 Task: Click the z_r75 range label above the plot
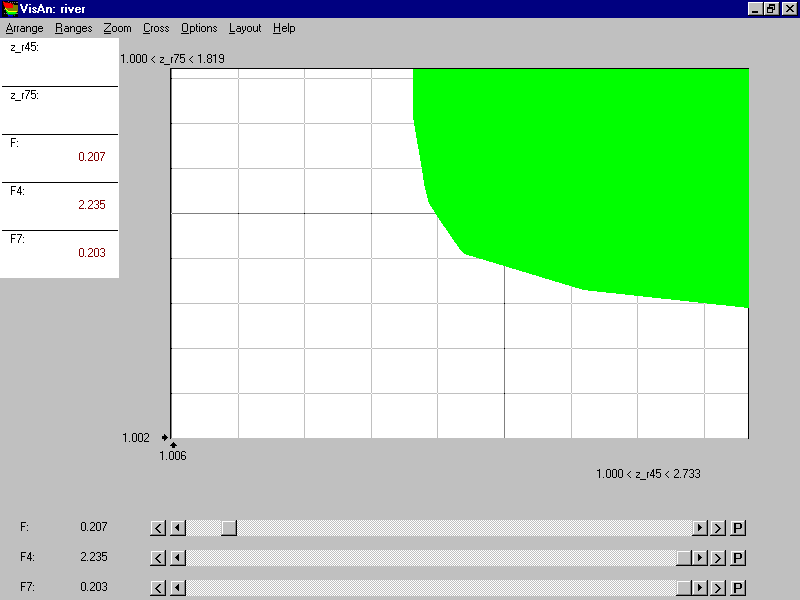point(172,59)
